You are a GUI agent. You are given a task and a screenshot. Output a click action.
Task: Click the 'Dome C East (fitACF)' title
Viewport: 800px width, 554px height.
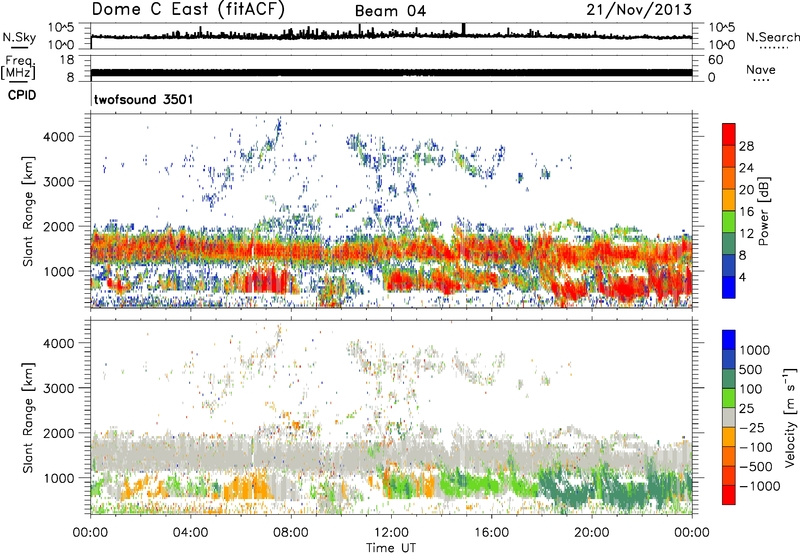click(188, 10)
